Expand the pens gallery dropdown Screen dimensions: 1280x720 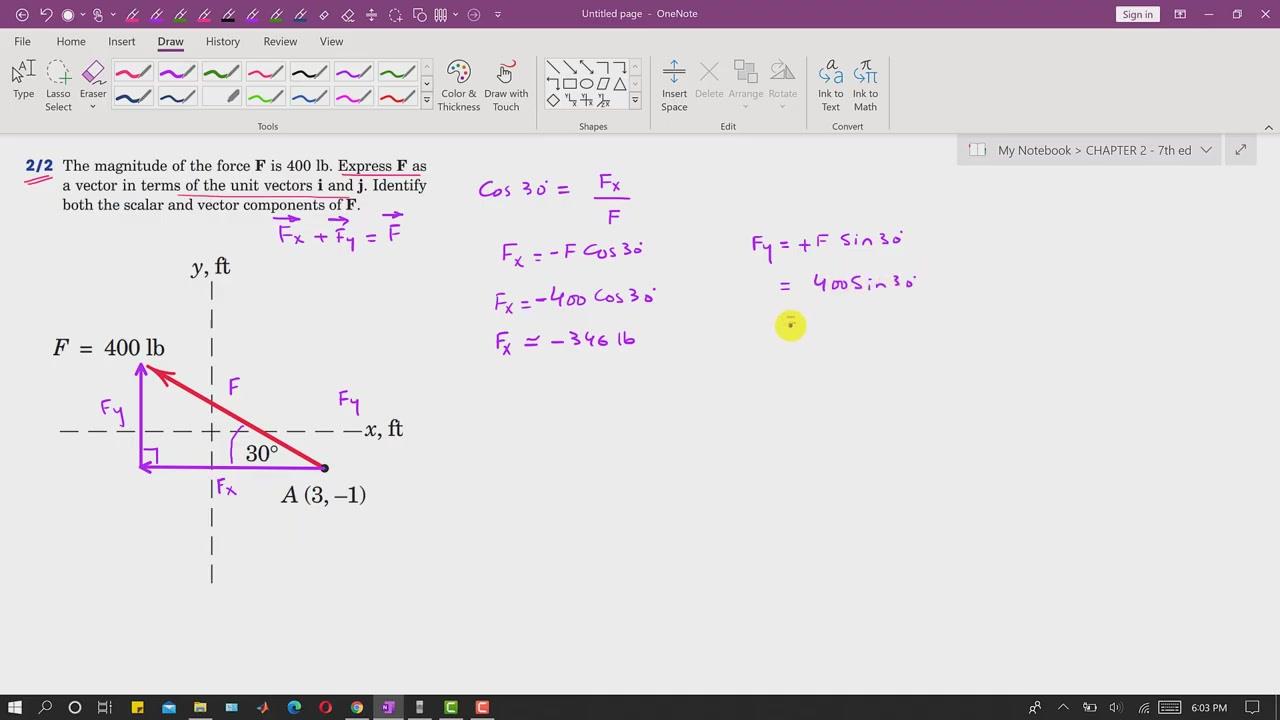click(427, 100)
